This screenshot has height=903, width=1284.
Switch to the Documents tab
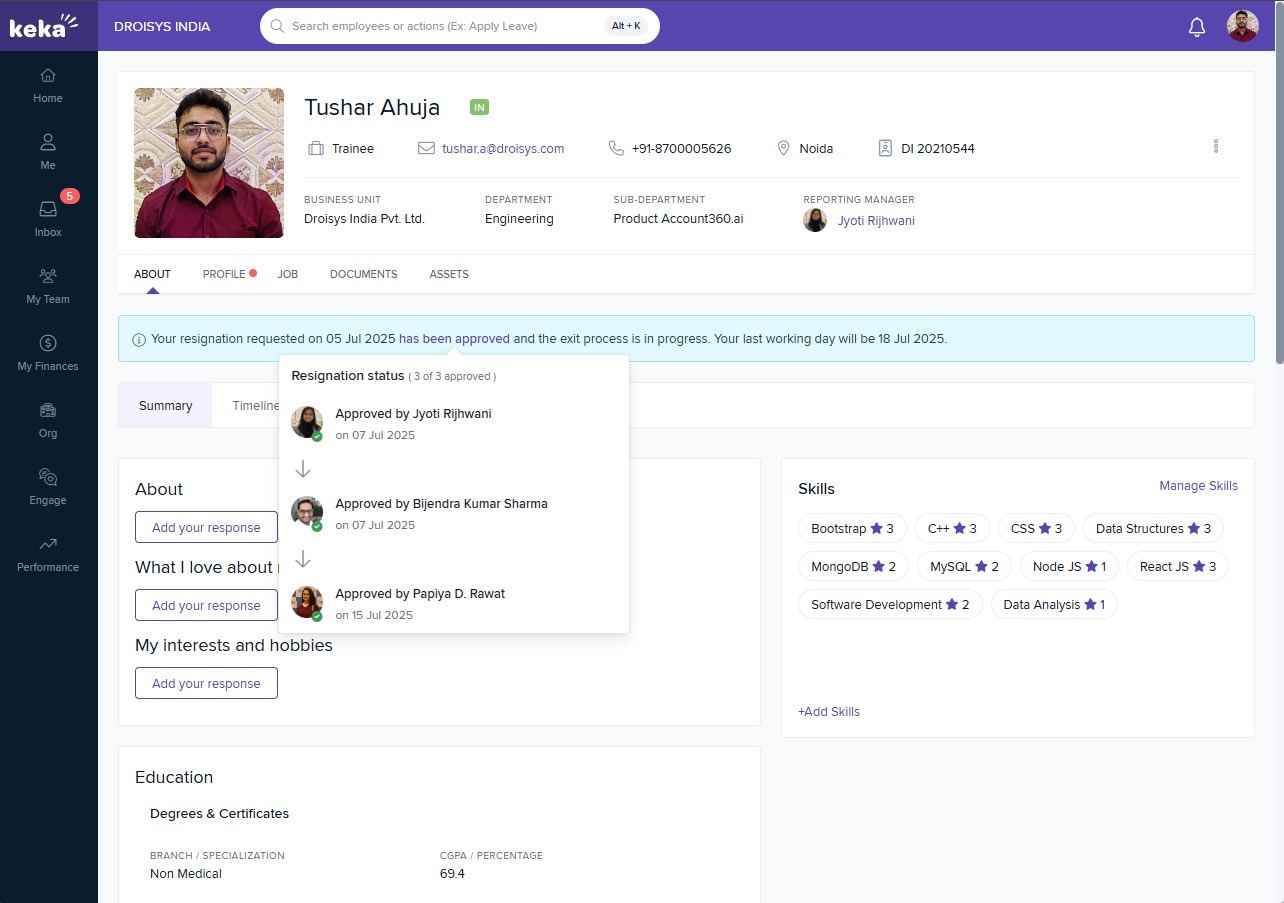363,274
